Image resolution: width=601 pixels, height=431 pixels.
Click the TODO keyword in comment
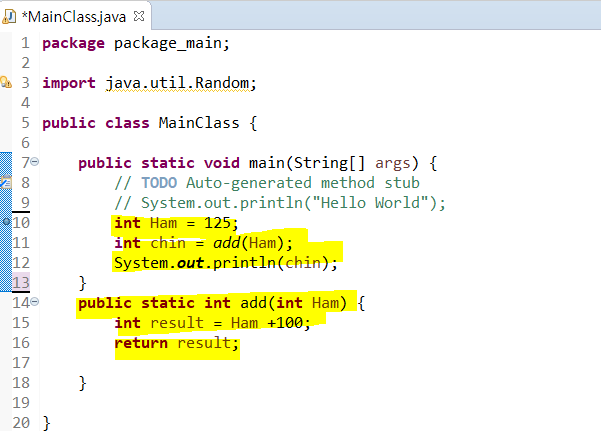coord(159,183)
